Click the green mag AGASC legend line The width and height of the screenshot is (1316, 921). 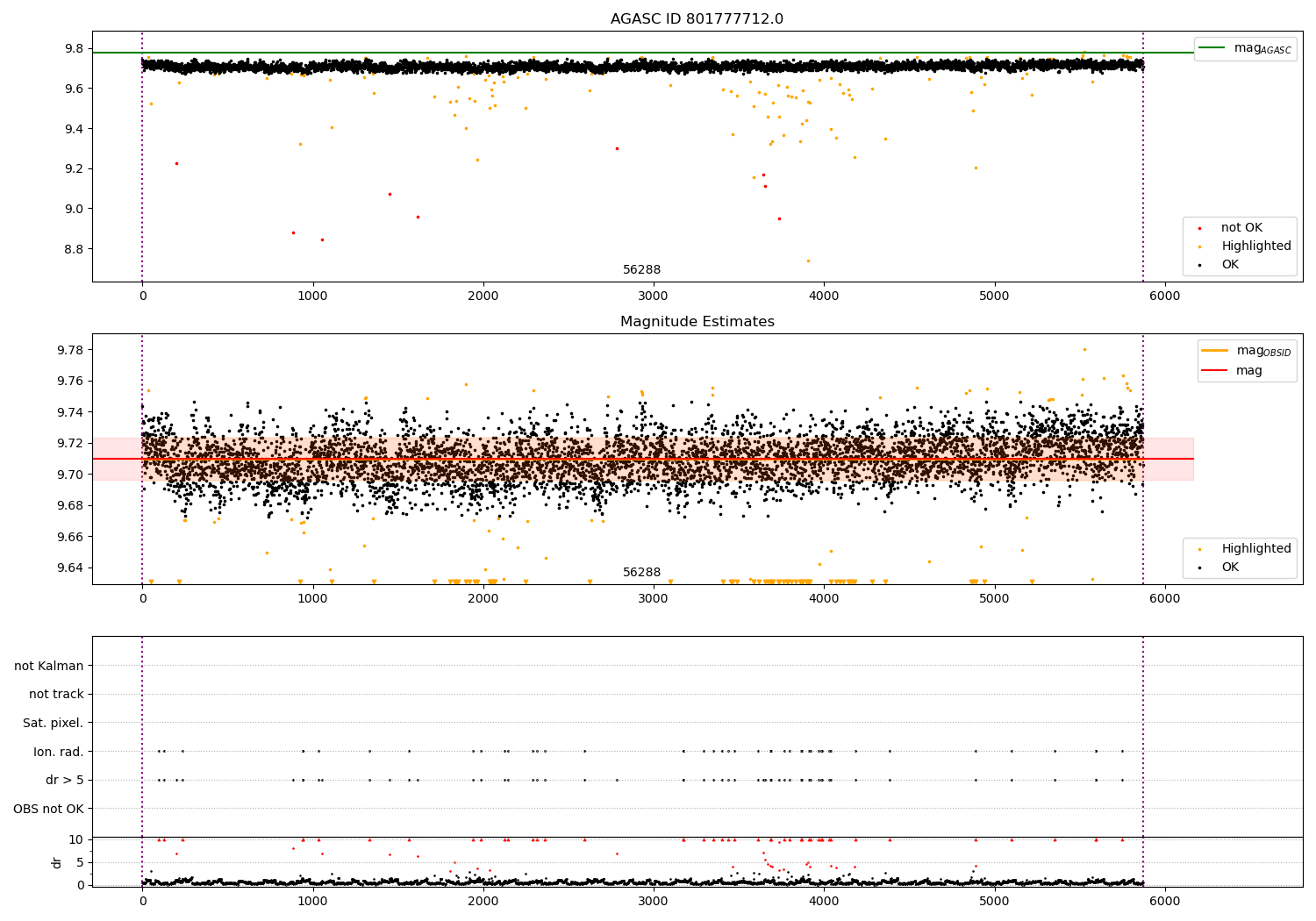(1212, 48)
